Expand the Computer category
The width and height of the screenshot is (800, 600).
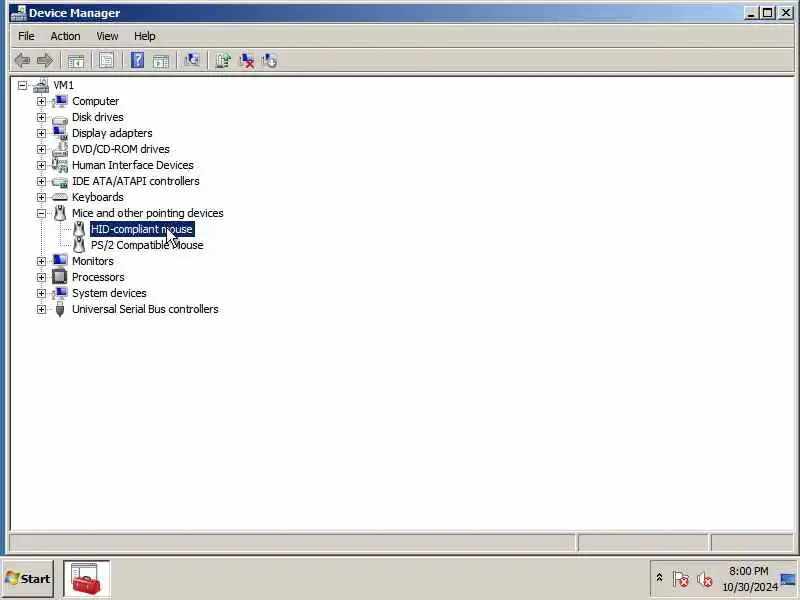coord(41,101)
